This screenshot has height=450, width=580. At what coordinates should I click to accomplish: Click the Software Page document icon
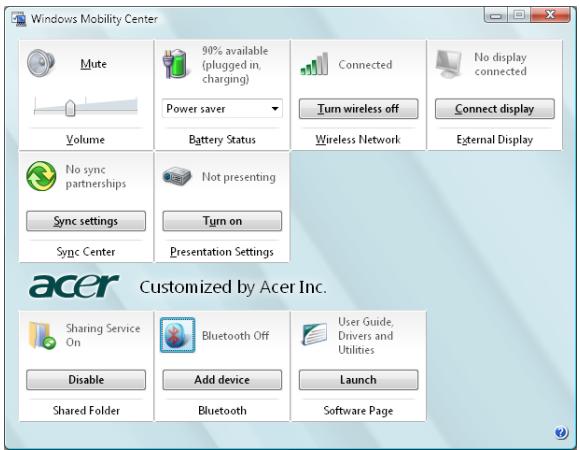(314, 334)
